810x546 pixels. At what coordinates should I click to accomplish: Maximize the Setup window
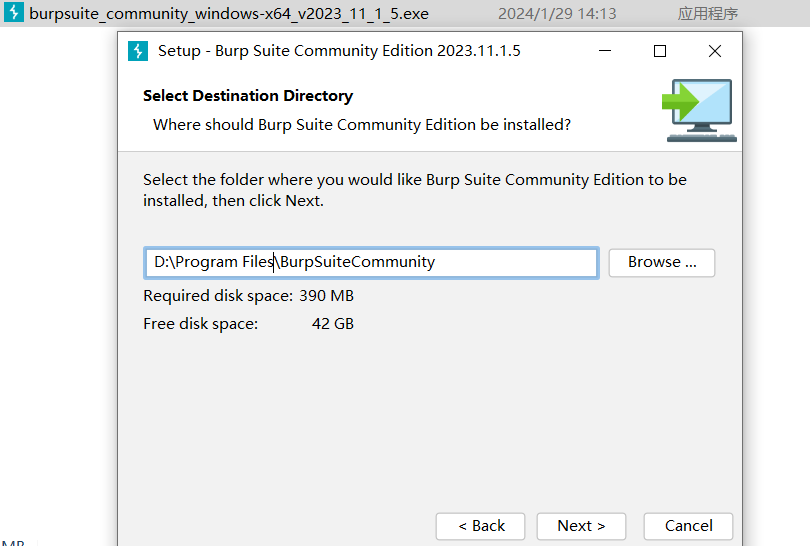tap(660, 51)
